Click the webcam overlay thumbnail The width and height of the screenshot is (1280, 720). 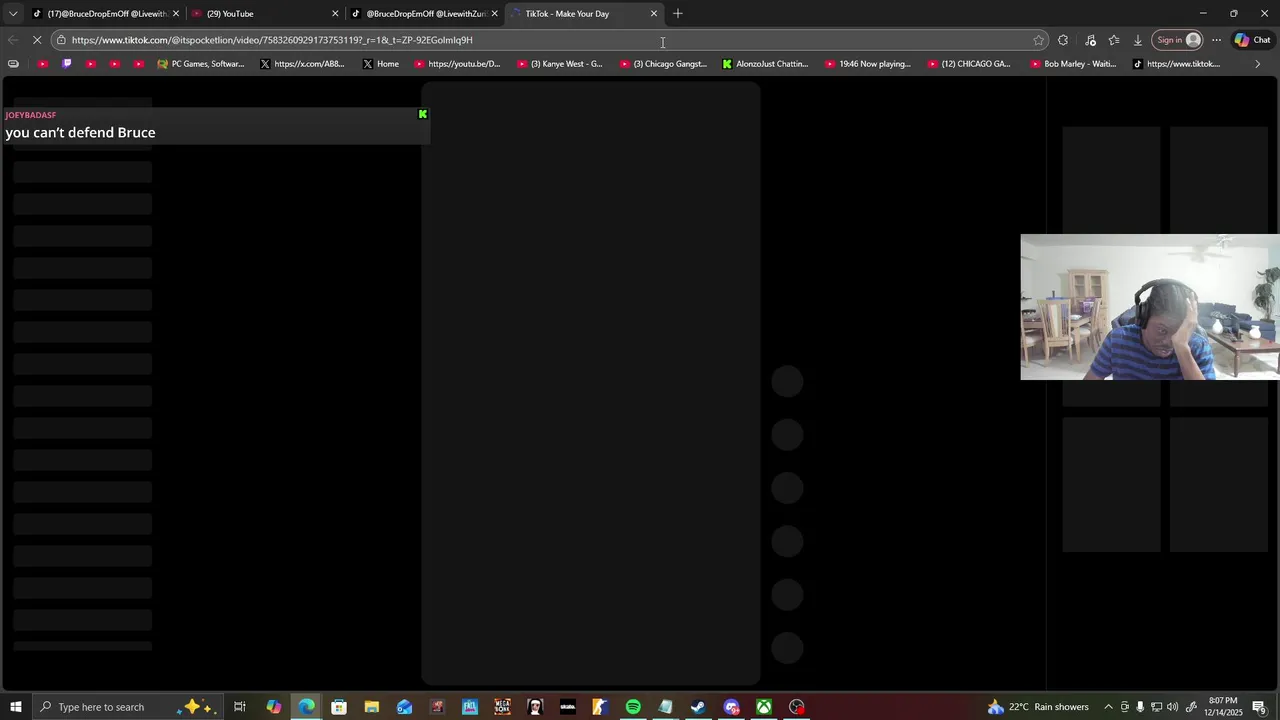(x=1150, y=307)
